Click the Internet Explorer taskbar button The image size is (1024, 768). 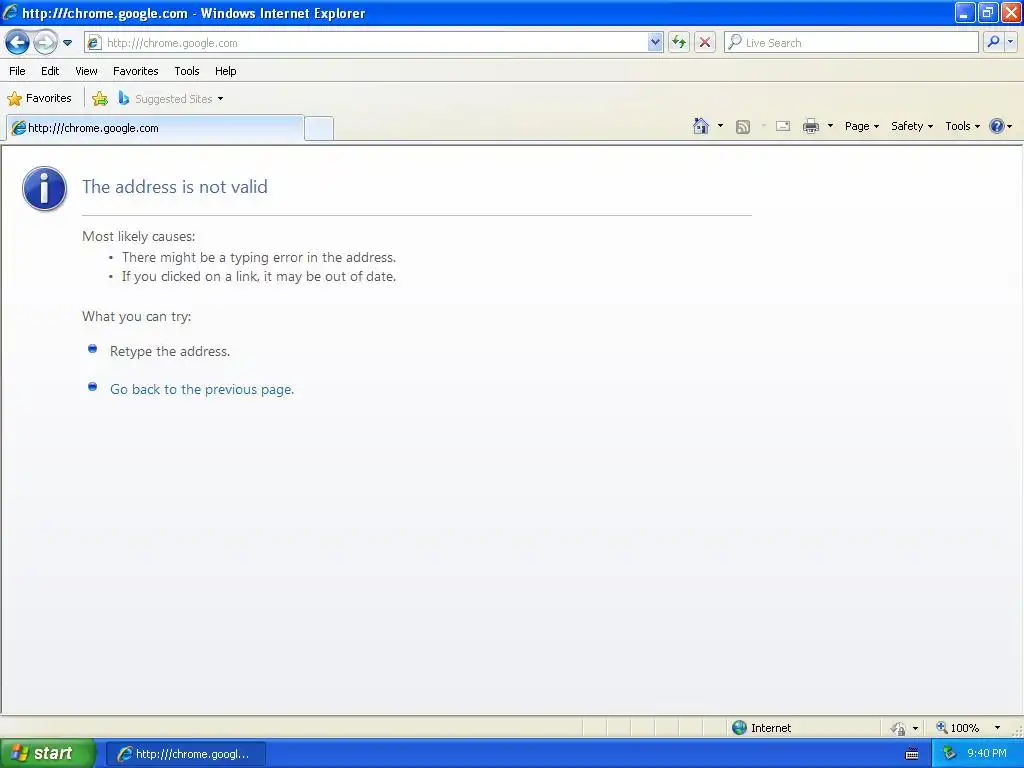[x=185, y=754]
